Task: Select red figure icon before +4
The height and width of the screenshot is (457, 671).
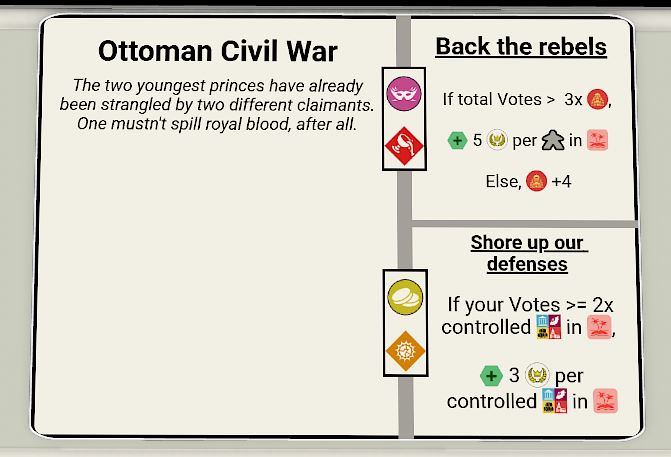Action: point(536,184)
